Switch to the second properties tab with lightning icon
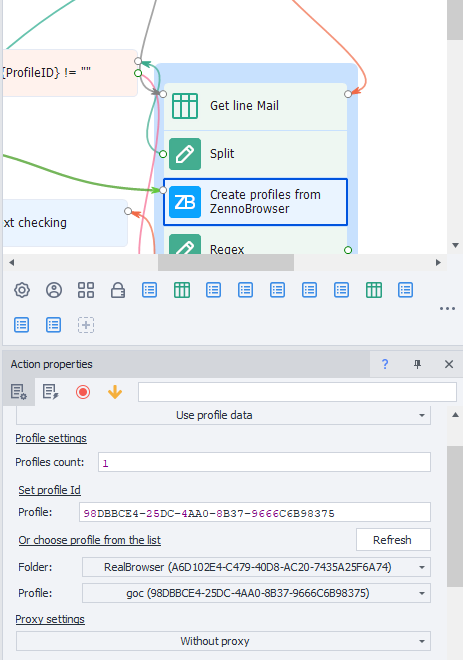This screenshot has height=660, width=463. click(x=51, y=392)
